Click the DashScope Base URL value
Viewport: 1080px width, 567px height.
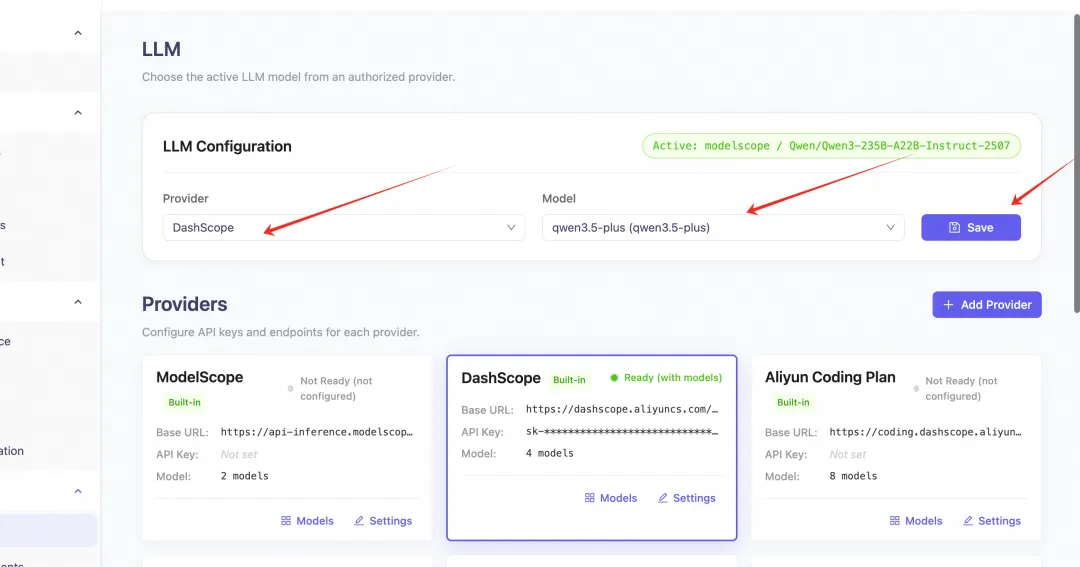pyautogui.click(x=622, y=409)
